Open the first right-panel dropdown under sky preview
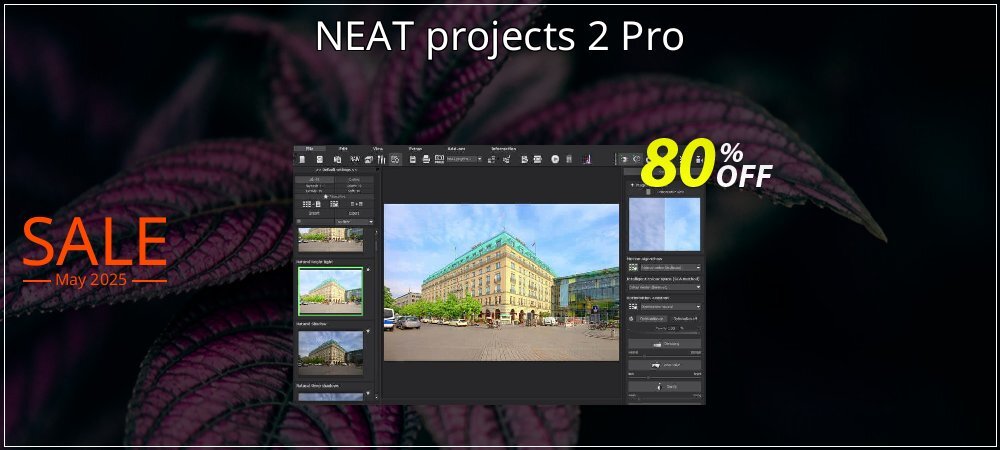This screenshot has height=450, width=1000. (671, 268)
